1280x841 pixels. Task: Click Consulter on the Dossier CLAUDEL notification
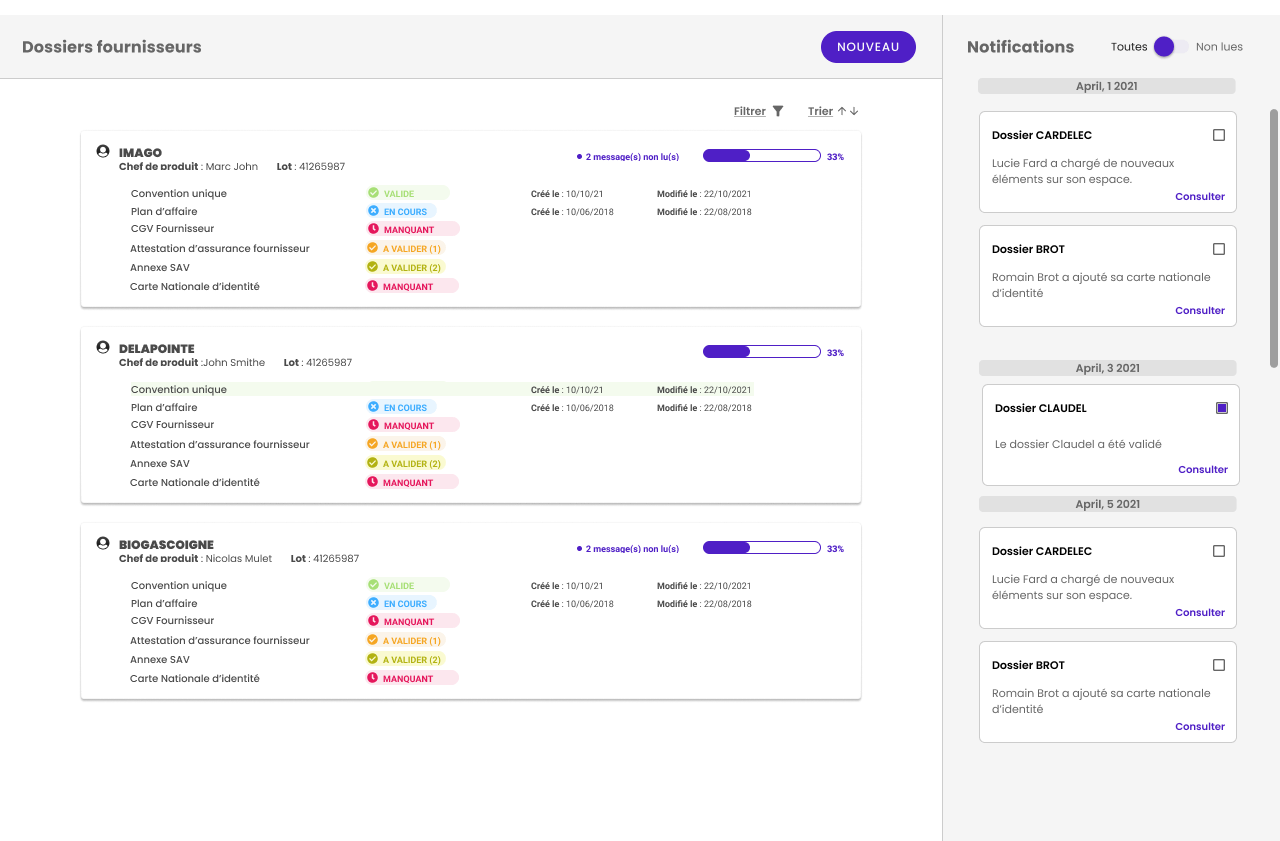click(x=1202, y=469)
